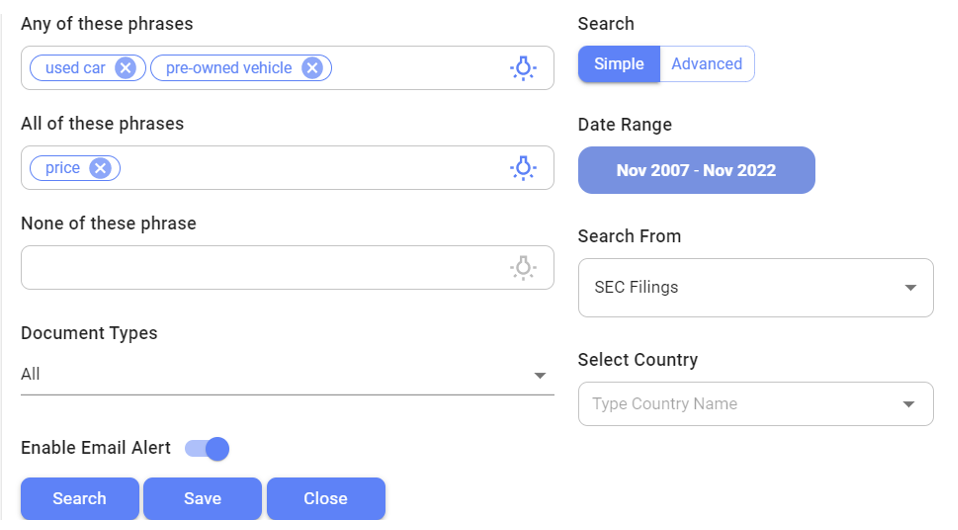
Task: Remove the 'pre-owned vehicle' phrase chip
Action: [312, 68]
